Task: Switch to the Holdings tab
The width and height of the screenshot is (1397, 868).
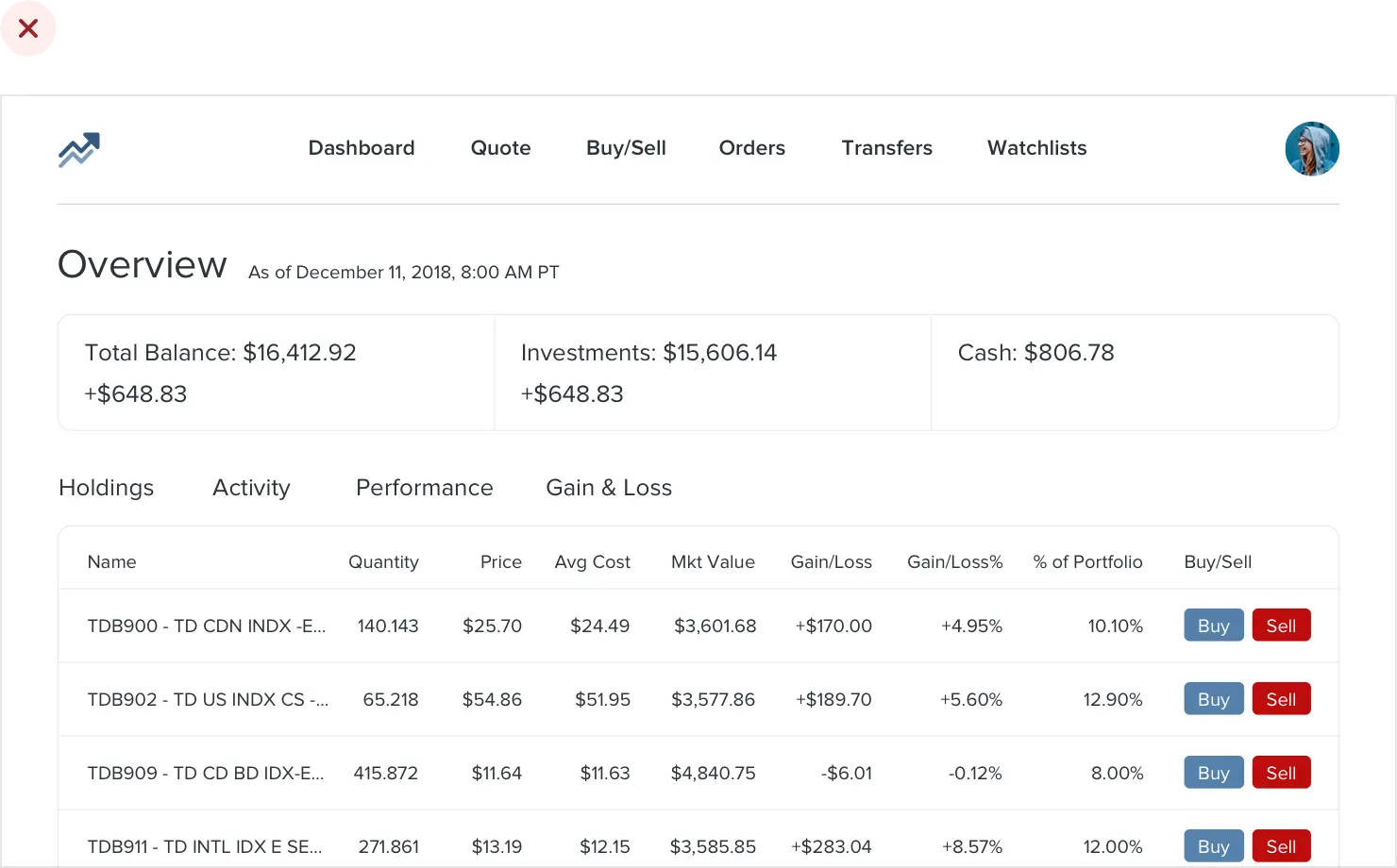Action: (106, 488)
